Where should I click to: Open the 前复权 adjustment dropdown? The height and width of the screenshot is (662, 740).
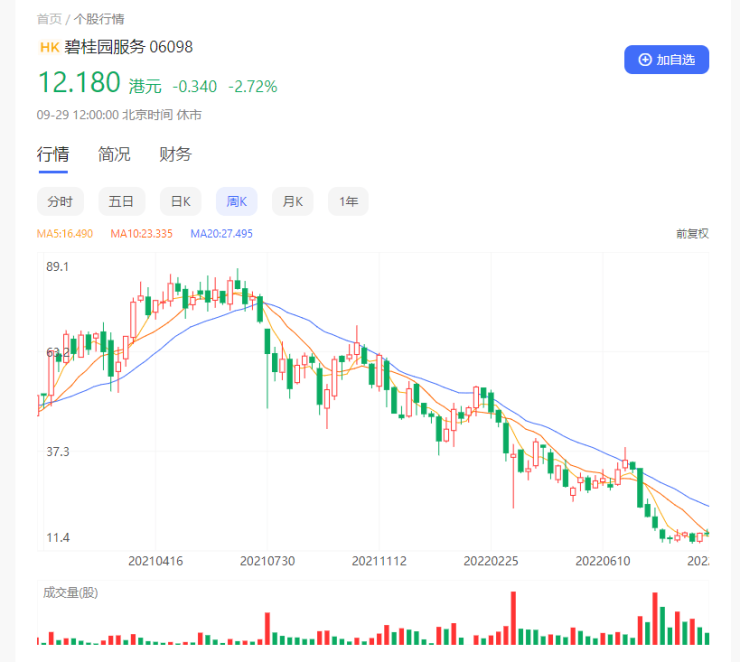(x=692, y=233)
